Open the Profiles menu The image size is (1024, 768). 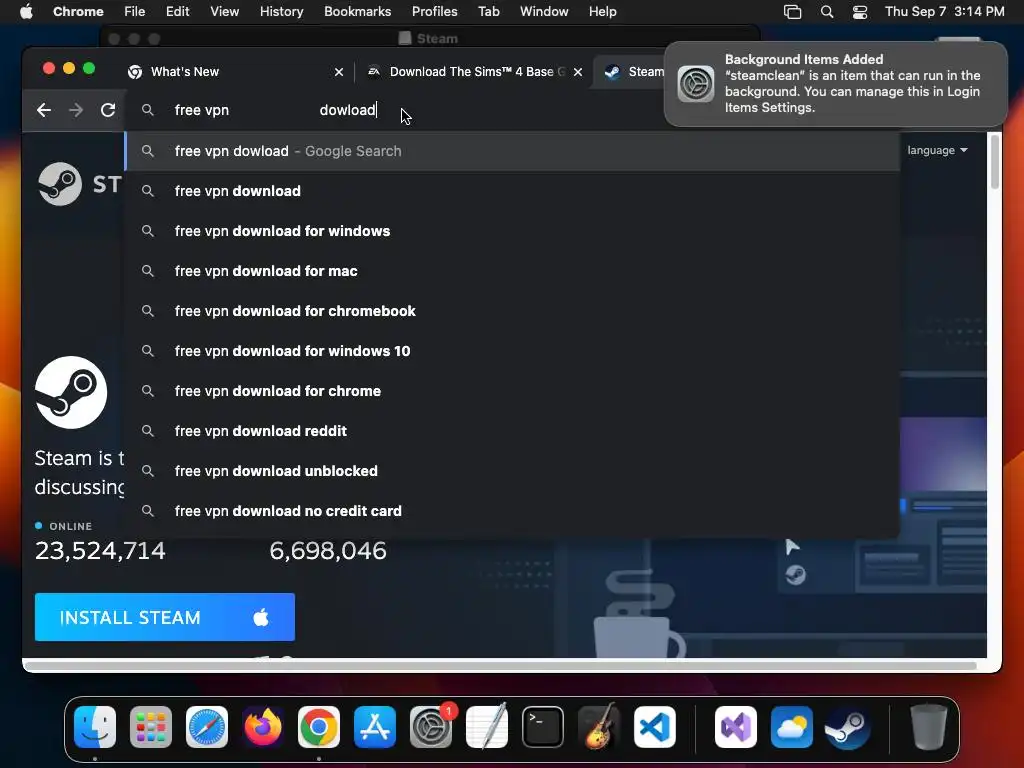[x=434, y=12]
